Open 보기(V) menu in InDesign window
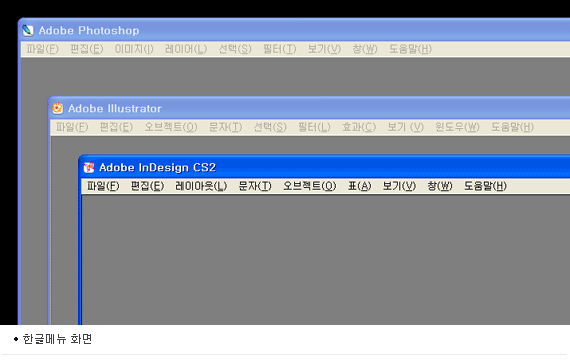570x362 pixels. 399,186
